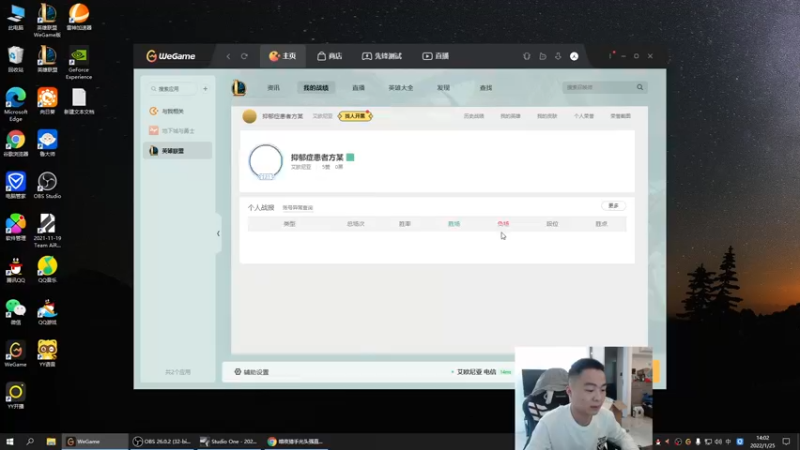800x450 pixels.
Task: Click the 胜率 column header
Action: (405, 223)
